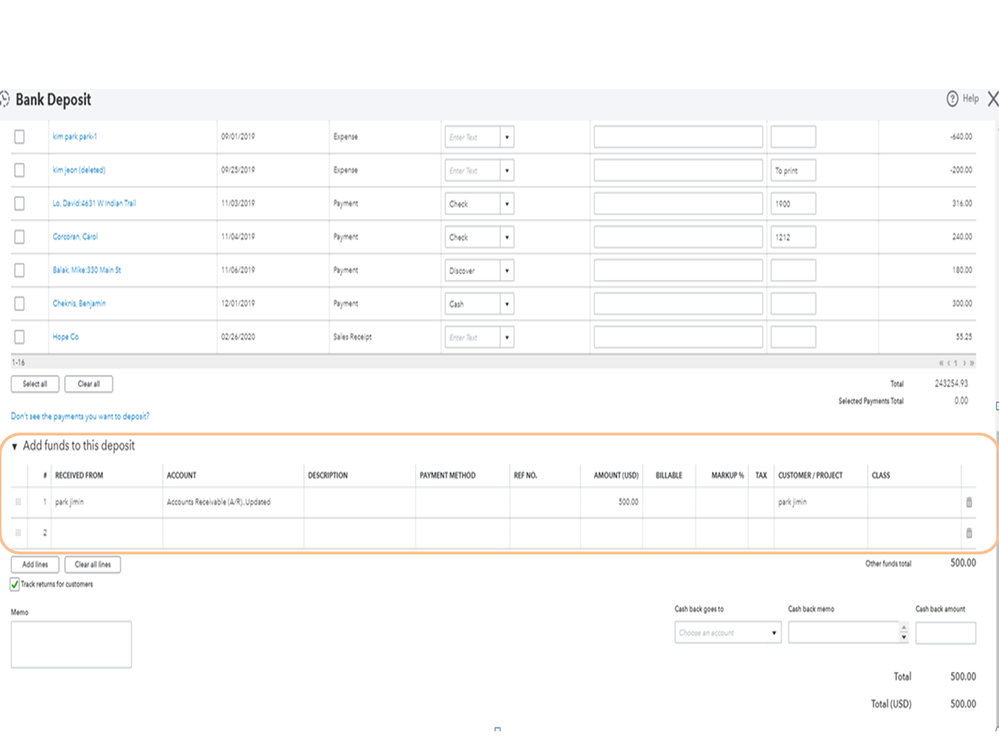Click the next page arrow in pagination
Image resolution: width=999 pixels, height=749 pixels.
[x=965, y=363]
